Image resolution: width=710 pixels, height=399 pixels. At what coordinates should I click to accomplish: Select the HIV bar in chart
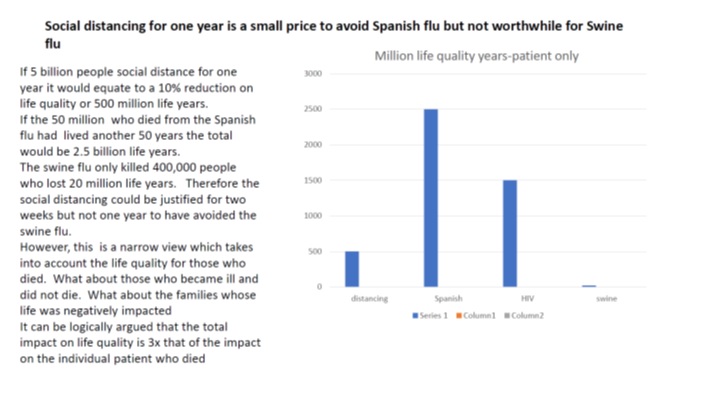tap(510, 234)
